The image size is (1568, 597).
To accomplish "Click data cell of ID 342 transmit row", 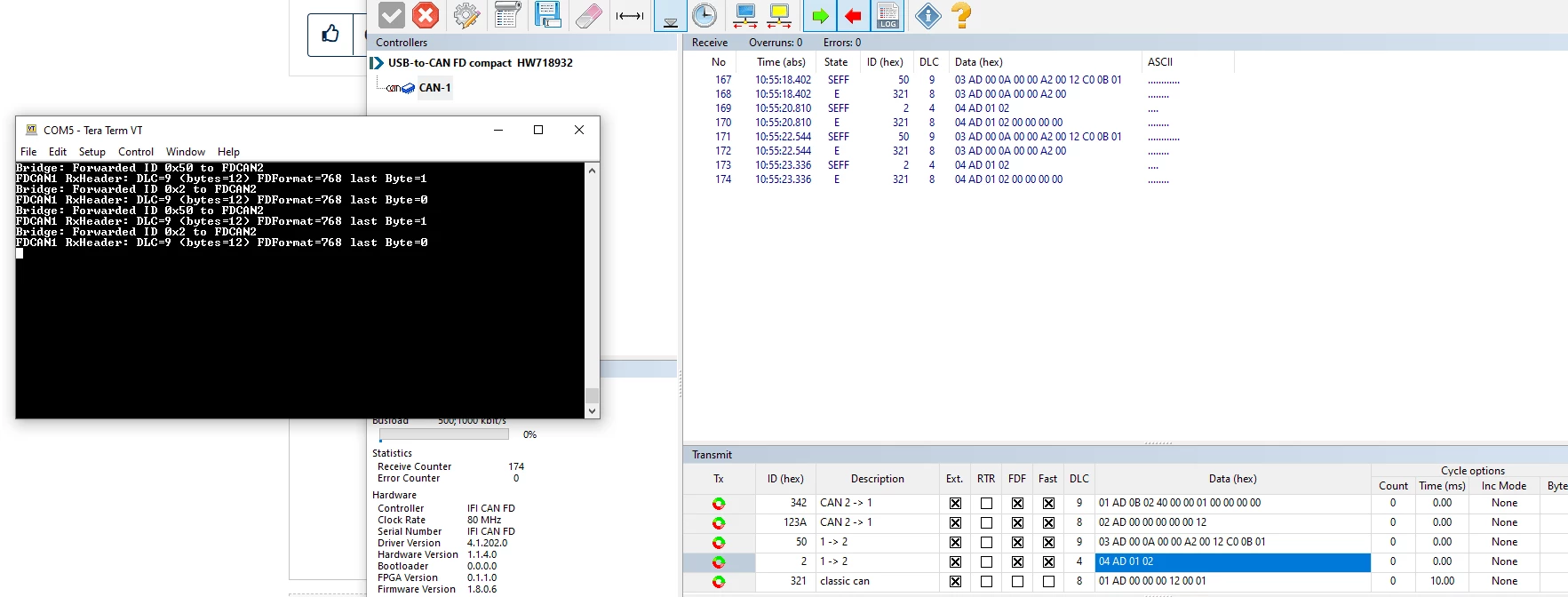I will (1233, 503).
